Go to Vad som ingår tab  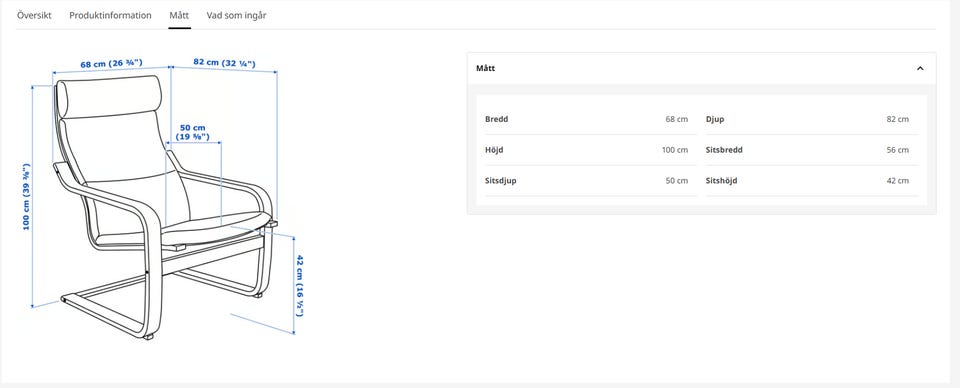click(236, 15)
